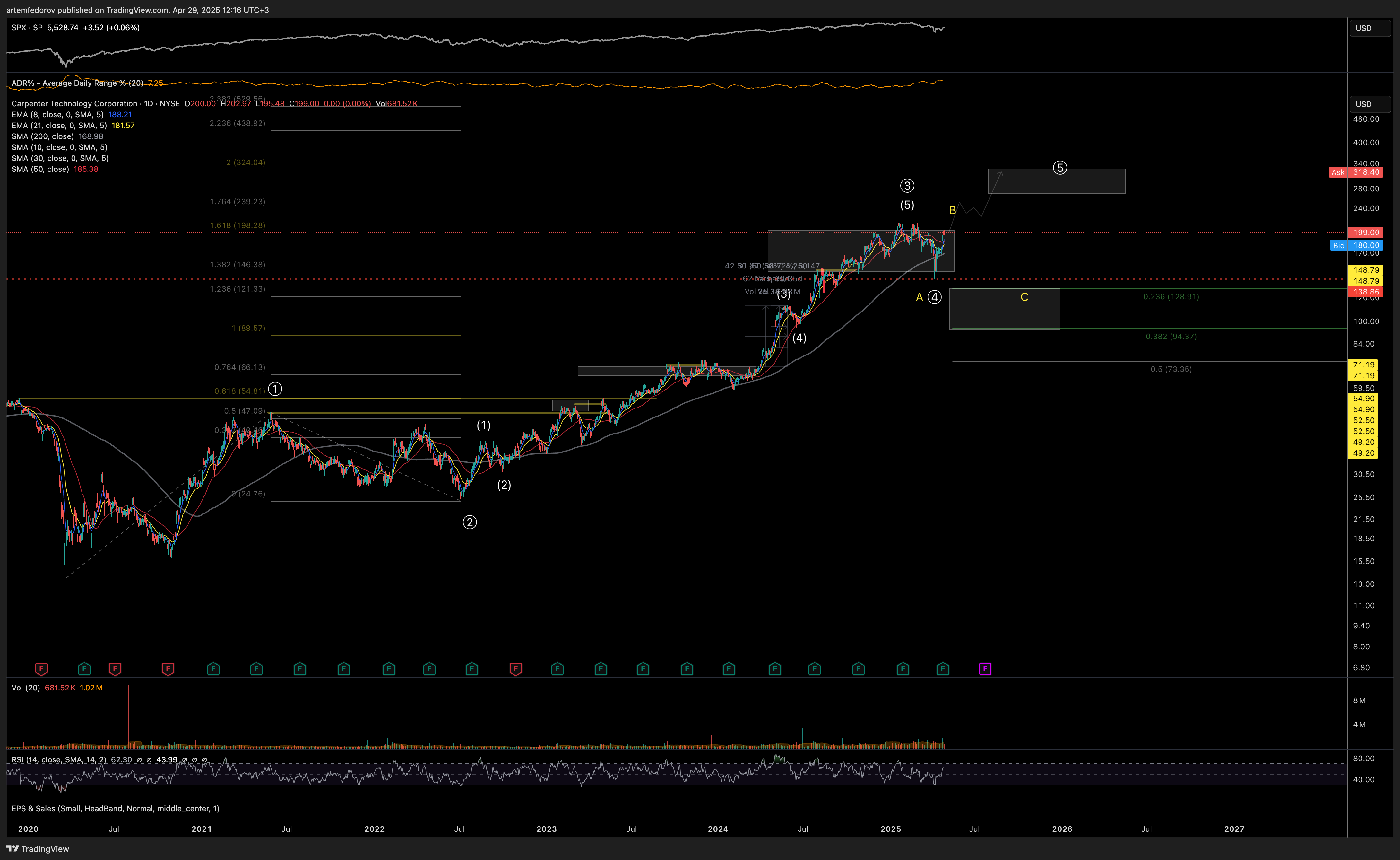Click the 2 (324.04) Fibonacci label
The height and width of the screenshot is (860, 1400).
(x=246, y=163)
